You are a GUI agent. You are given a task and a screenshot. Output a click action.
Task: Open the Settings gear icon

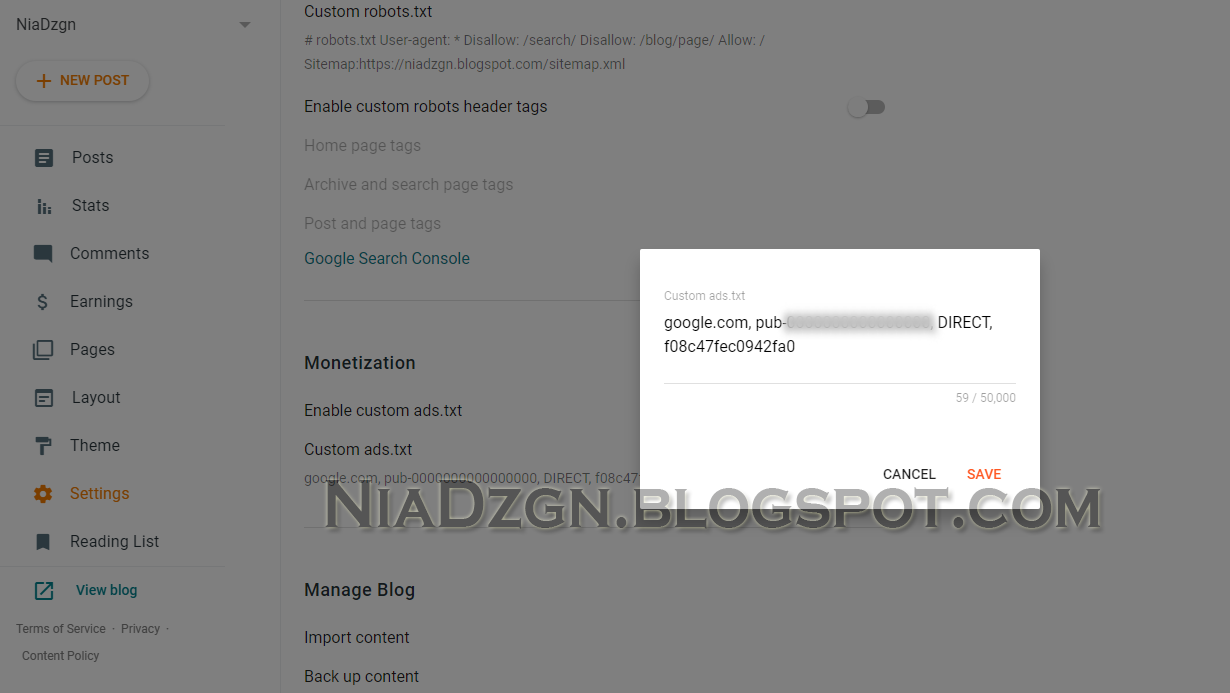pos(43,494)
